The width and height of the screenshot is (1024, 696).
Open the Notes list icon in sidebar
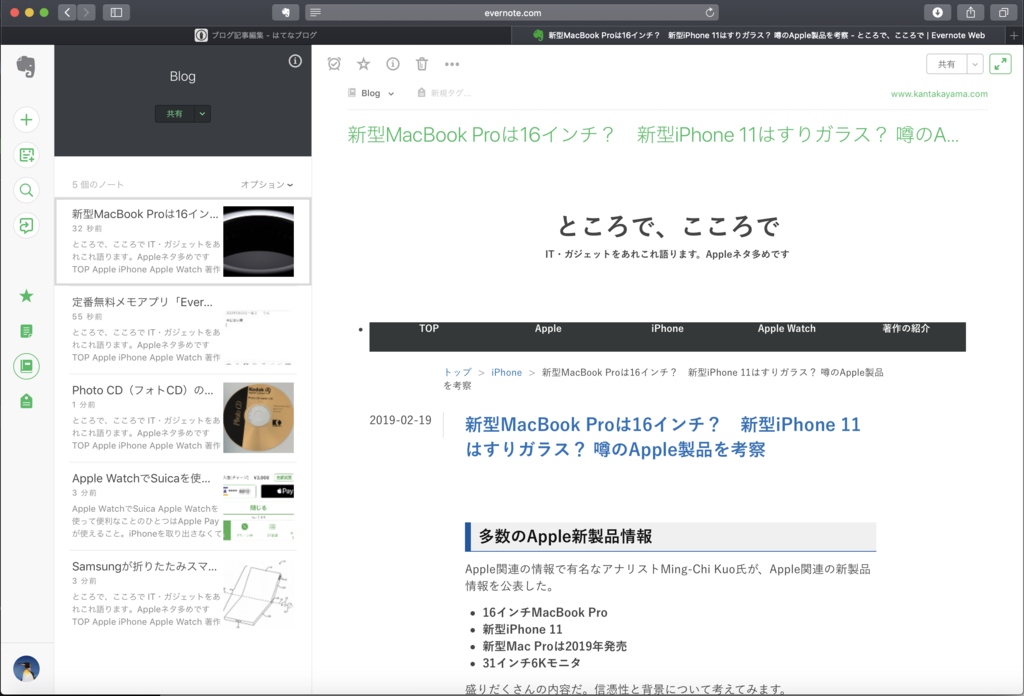tap(26, 331)
